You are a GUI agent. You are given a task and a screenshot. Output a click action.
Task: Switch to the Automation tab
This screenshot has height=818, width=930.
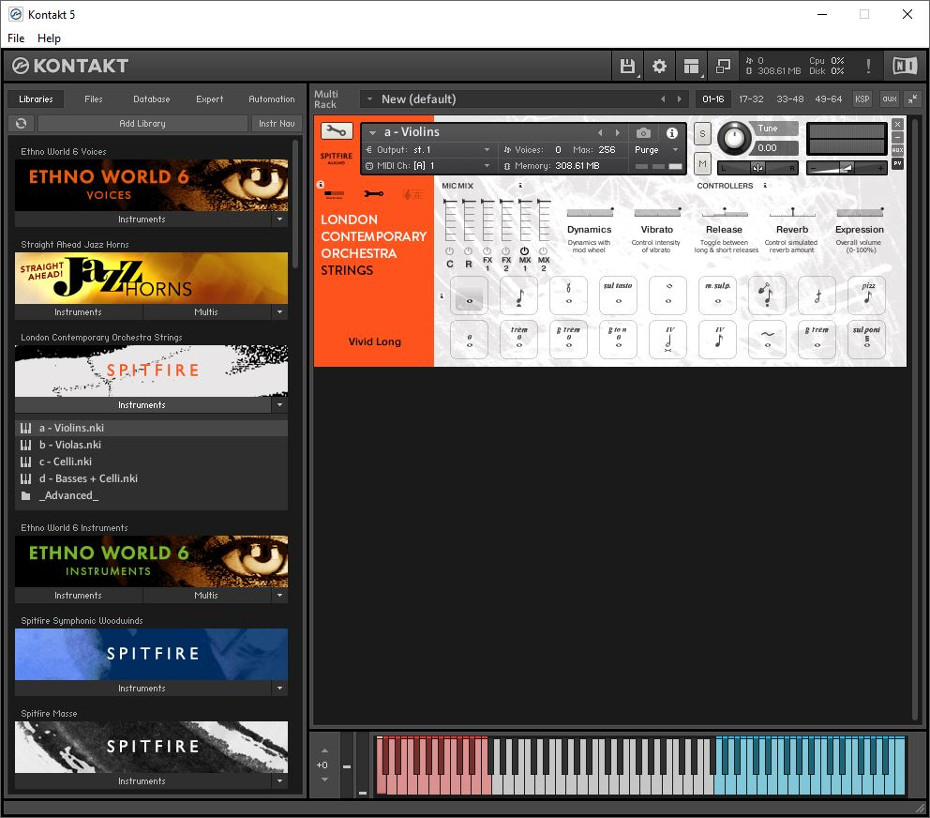271,99
